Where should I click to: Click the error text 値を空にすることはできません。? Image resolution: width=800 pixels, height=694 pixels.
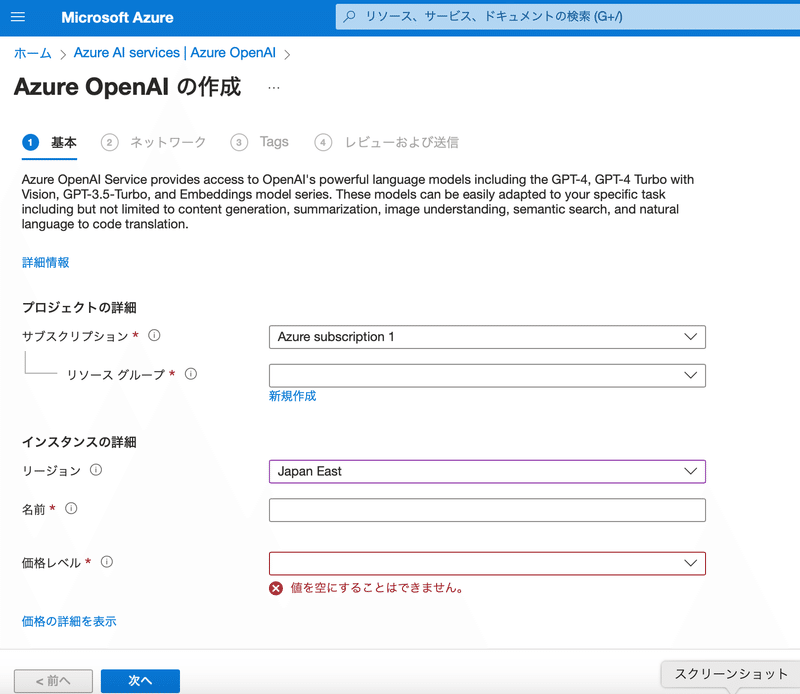(378, 588)
